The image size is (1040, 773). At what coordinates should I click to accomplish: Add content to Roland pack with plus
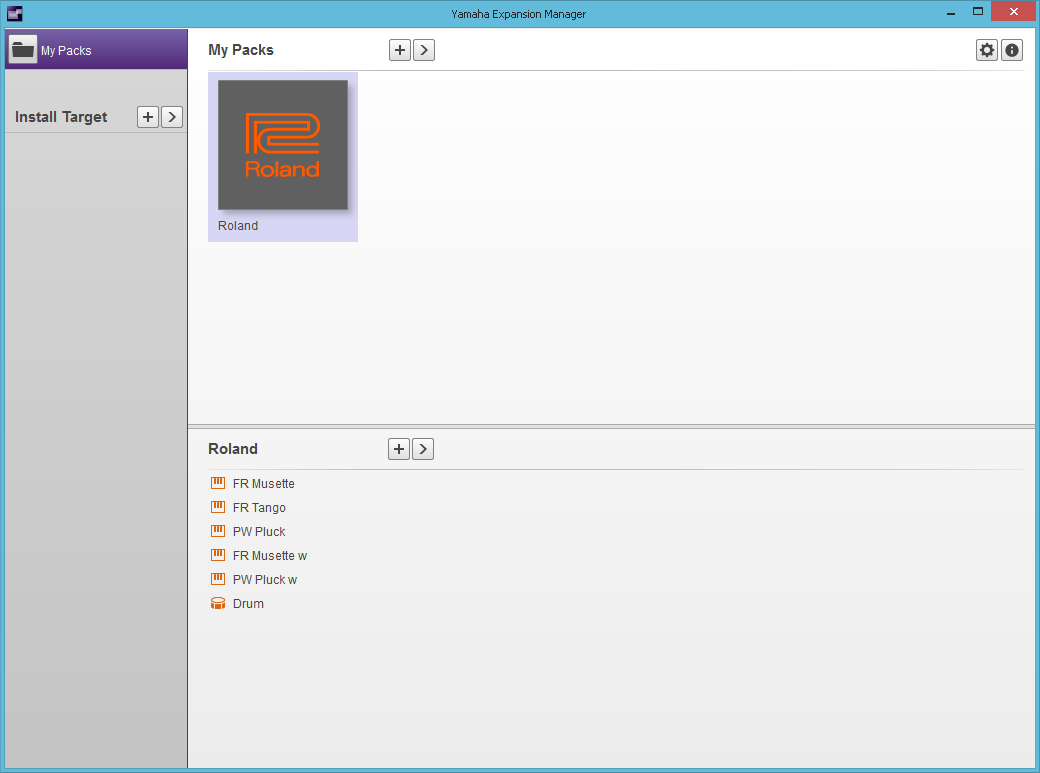pos(399,449)
